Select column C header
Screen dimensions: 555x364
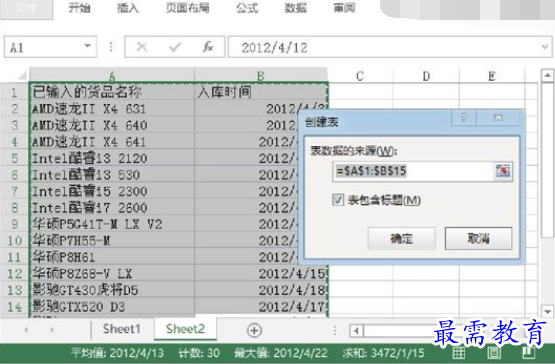pos(360,76)
